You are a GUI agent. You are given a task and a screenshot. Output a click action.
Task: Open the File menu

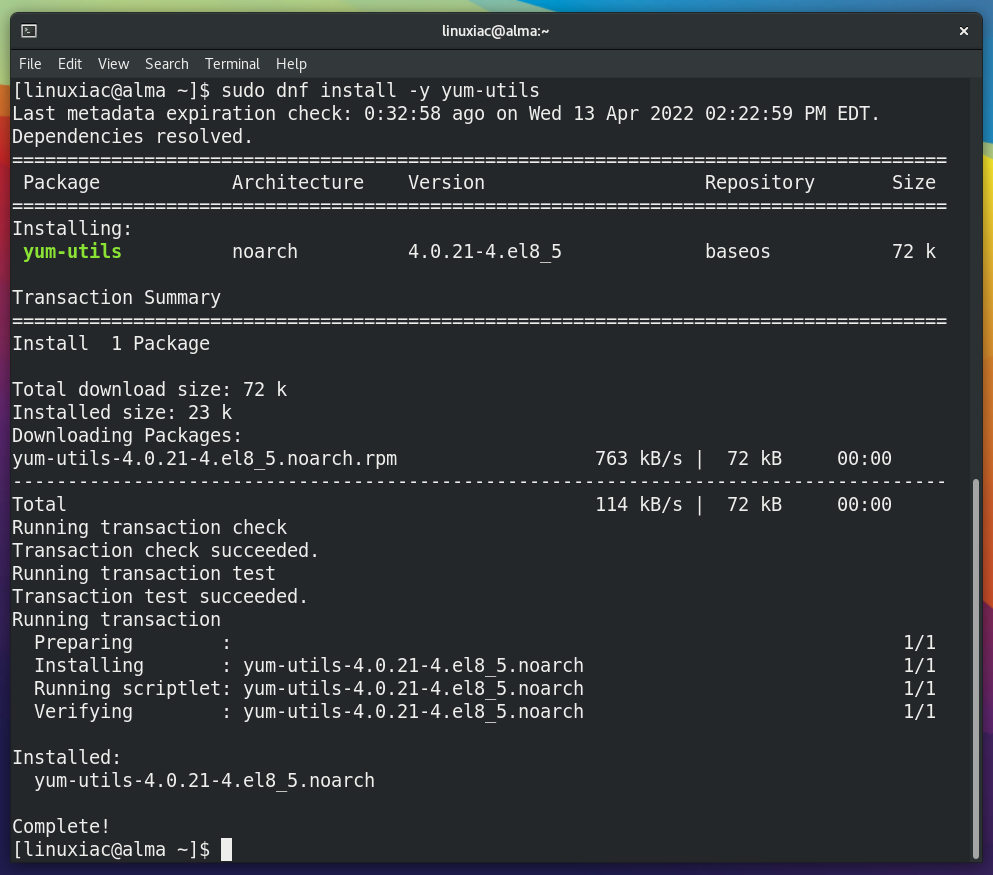click(30, 64)
